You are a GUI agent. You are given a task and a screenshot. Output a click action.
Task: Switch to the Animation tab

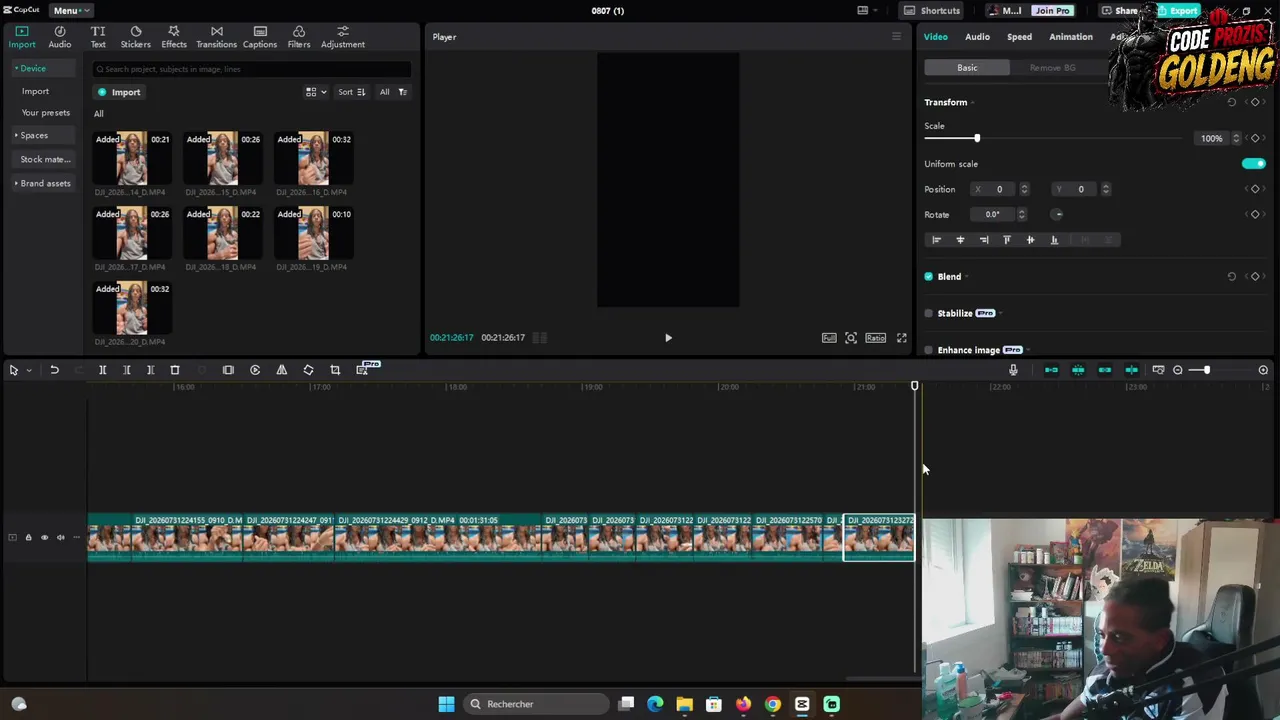(x=1071, y=37)
